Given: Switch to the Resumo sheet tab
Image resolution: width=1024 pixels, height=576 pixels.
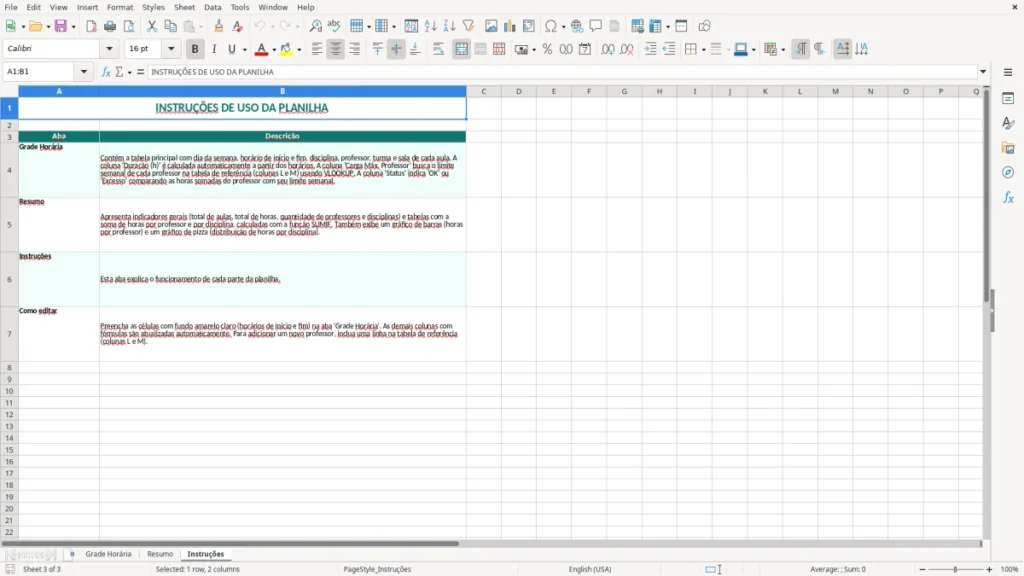Looking at the screenshot, I should [x=160, y=554].
